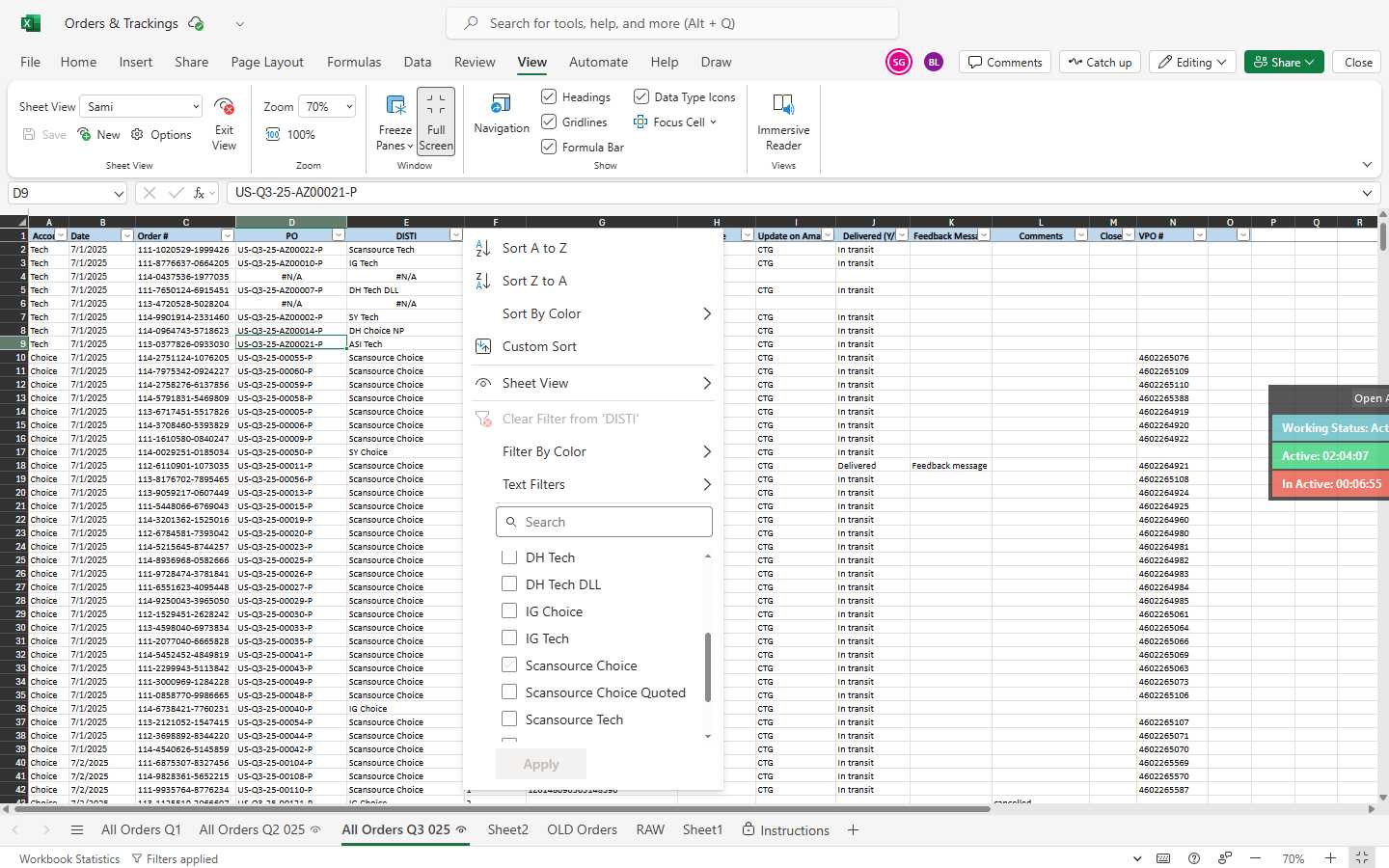Toggle the Gridlines checkbox
The height and width of the screenshot is (868, 1389).
[549, 122]
